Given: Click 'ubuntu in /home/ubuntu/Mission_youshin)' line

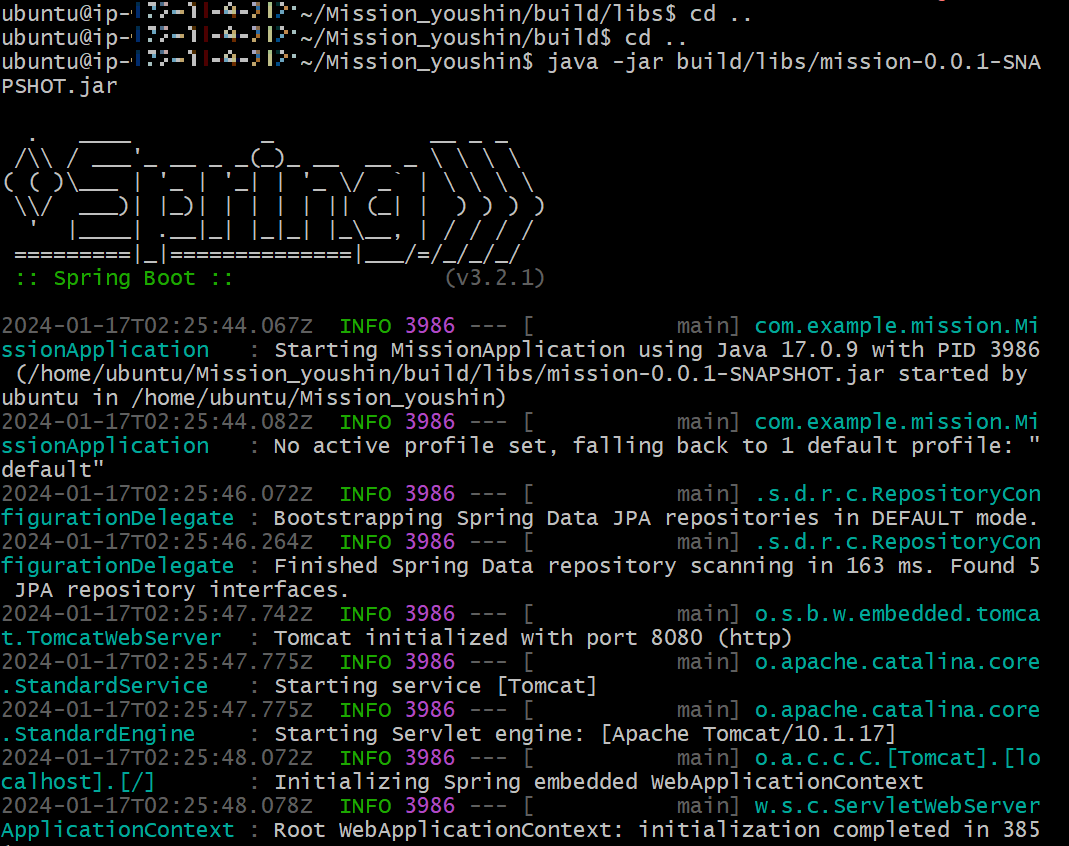Looking at the screenshot, I should coord(254,398).
